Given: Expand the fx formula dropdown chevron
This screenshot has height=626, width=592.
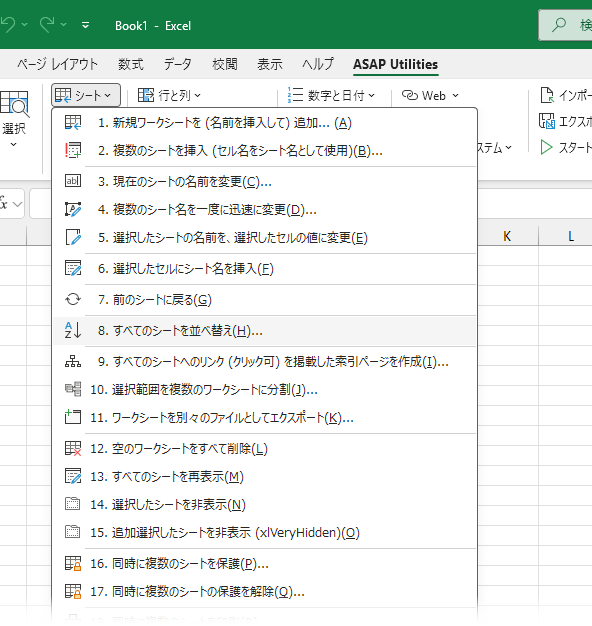Looking at the screenshot, I should [17, 204].
